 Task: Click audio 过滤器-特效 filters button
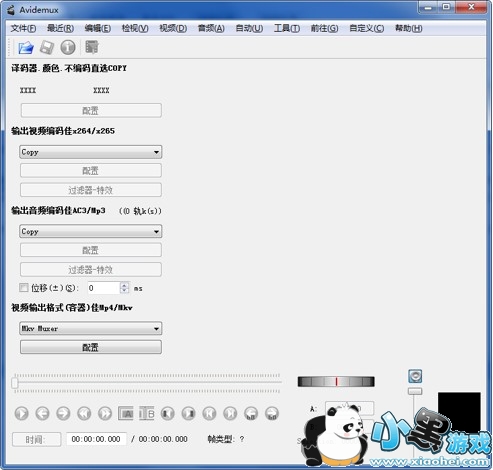pyautogui.click(x=91, y=269)
